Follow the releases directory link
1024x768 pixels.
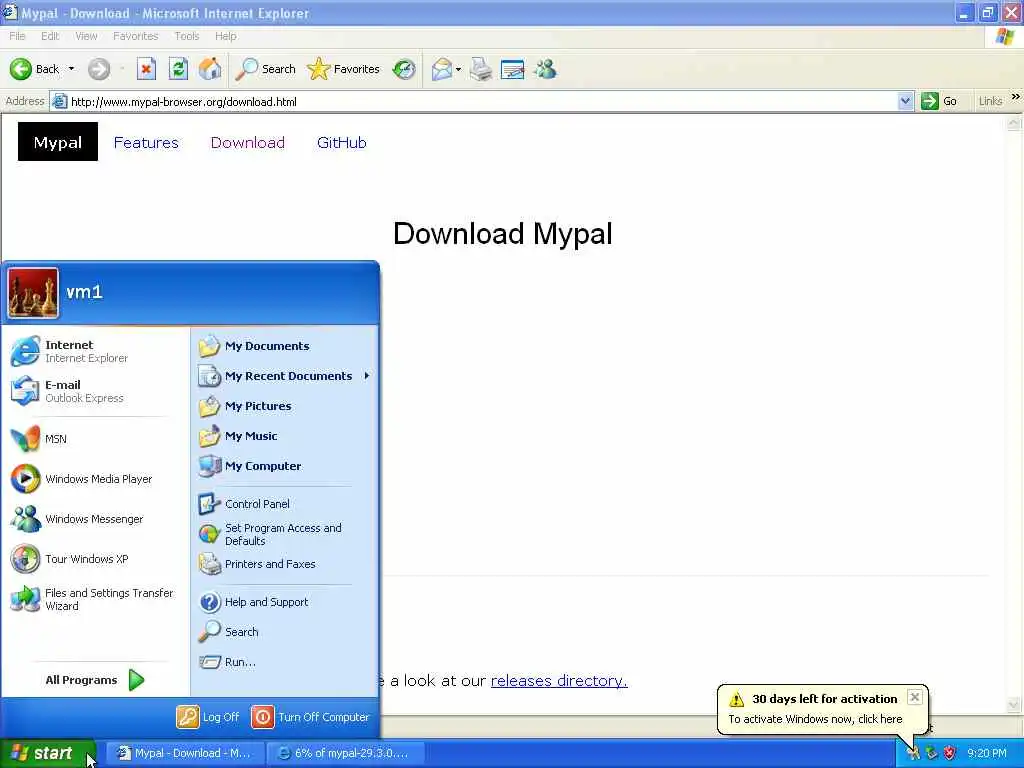click(559, 680)
